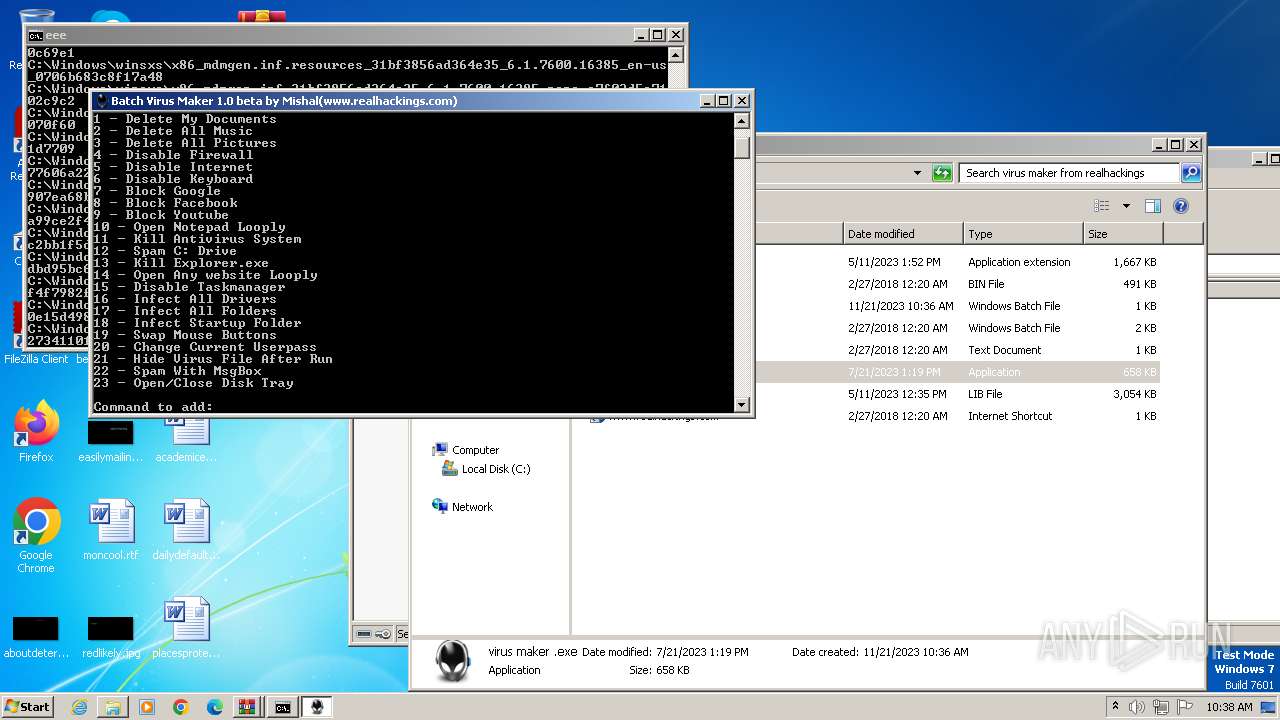Open Firefox desktop shortcut
This screenshot has height=720, width=1280.
[36, 432]
